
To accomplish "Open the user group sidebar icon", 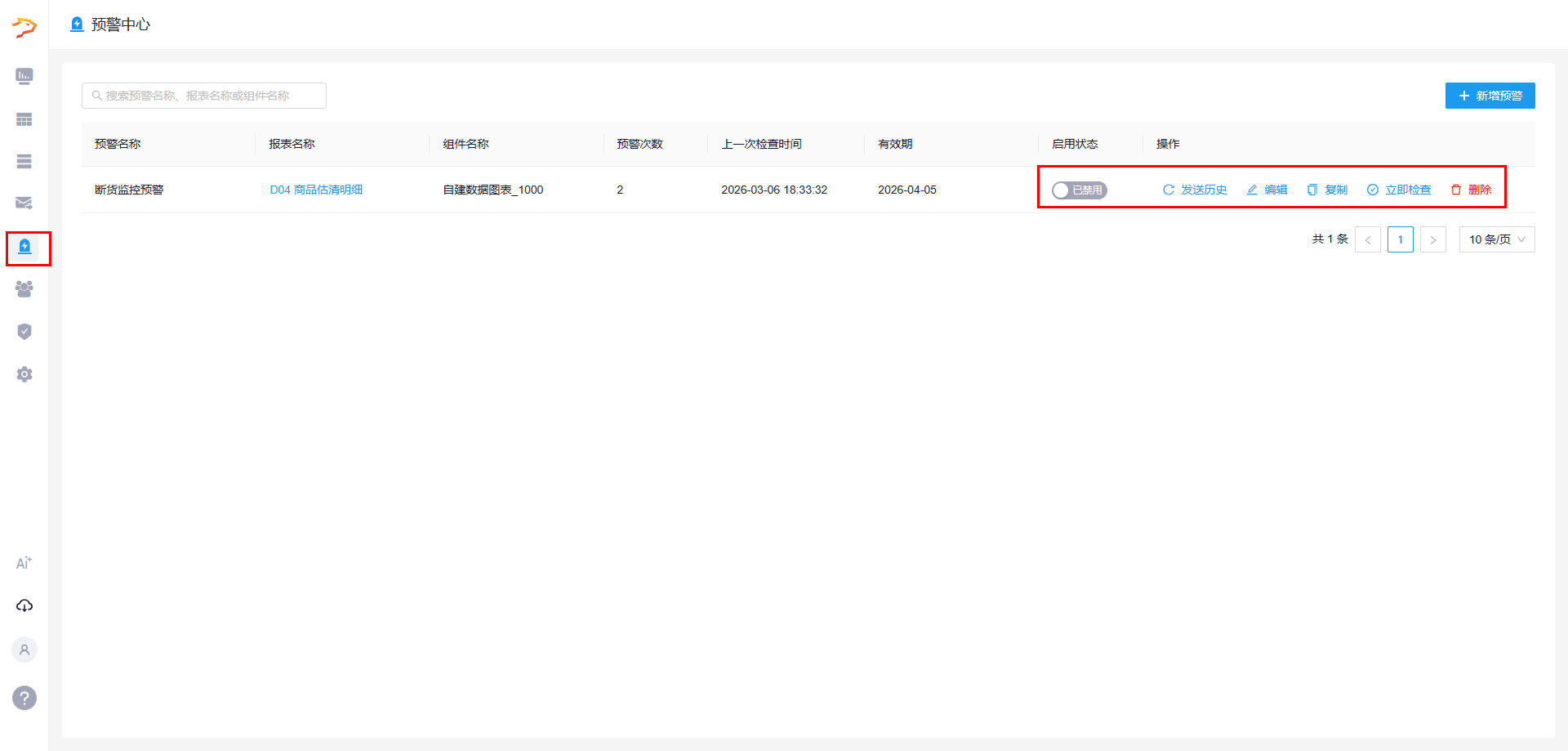I will pyautogui.click(x=24, y=288).
